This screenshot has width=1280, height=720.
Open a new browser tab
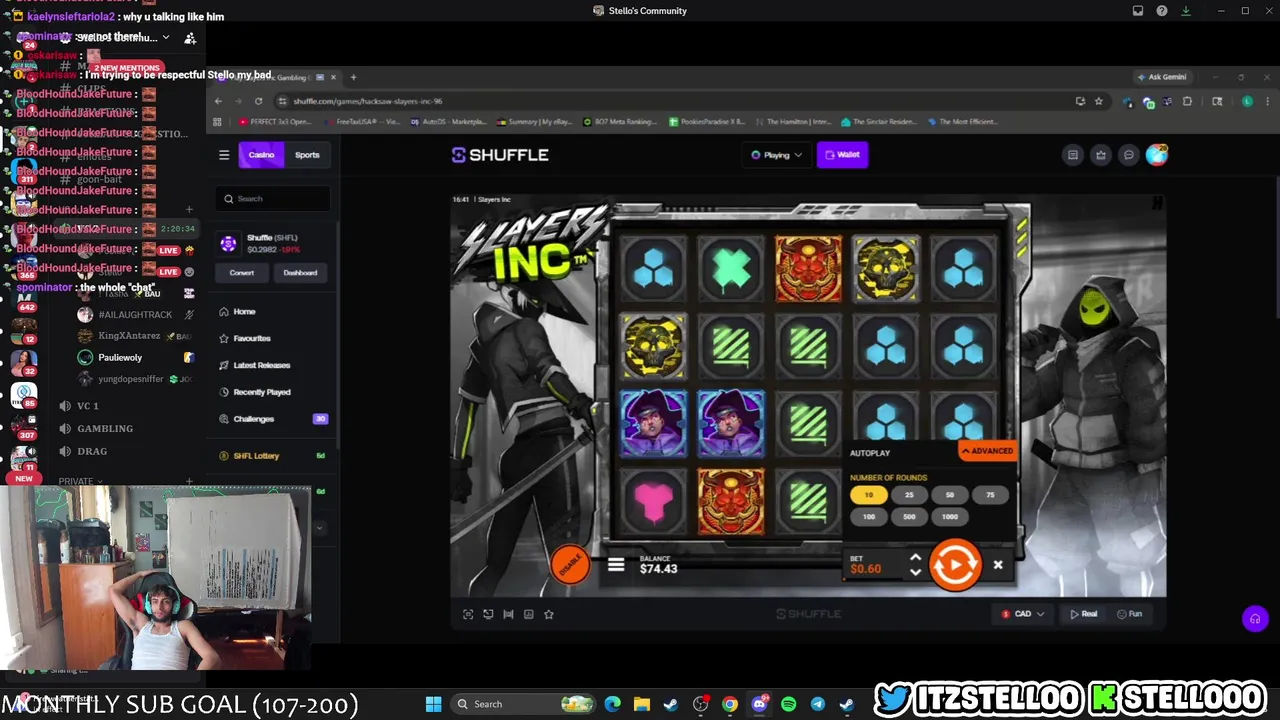click(353, 77)
